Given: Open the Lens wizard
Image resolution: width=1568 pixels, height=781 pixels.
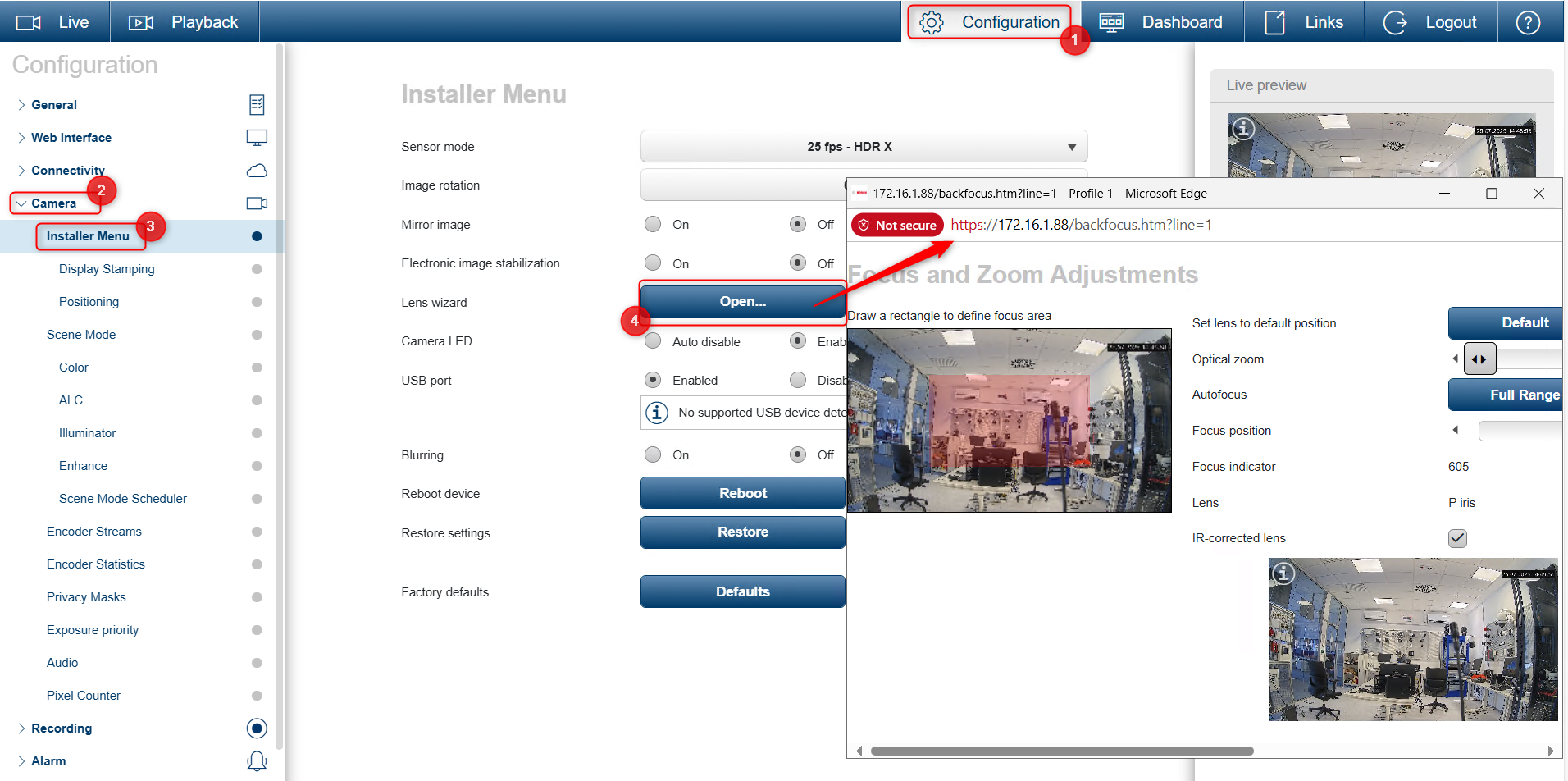Looking at the screenshot, I should [x=743, y=301].
